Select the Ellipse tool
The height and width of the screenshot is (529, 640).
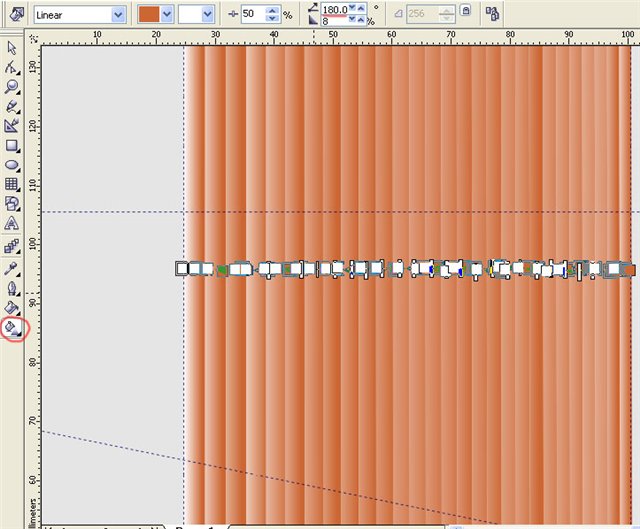pyautogui.click(x=12, y=165)
